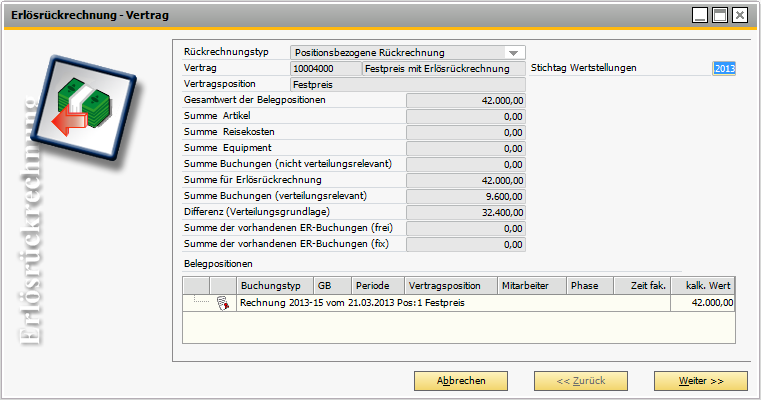Click the Mitarbeiter column header
The width and height of the screenshot is (761, 400).
(532, 286)
